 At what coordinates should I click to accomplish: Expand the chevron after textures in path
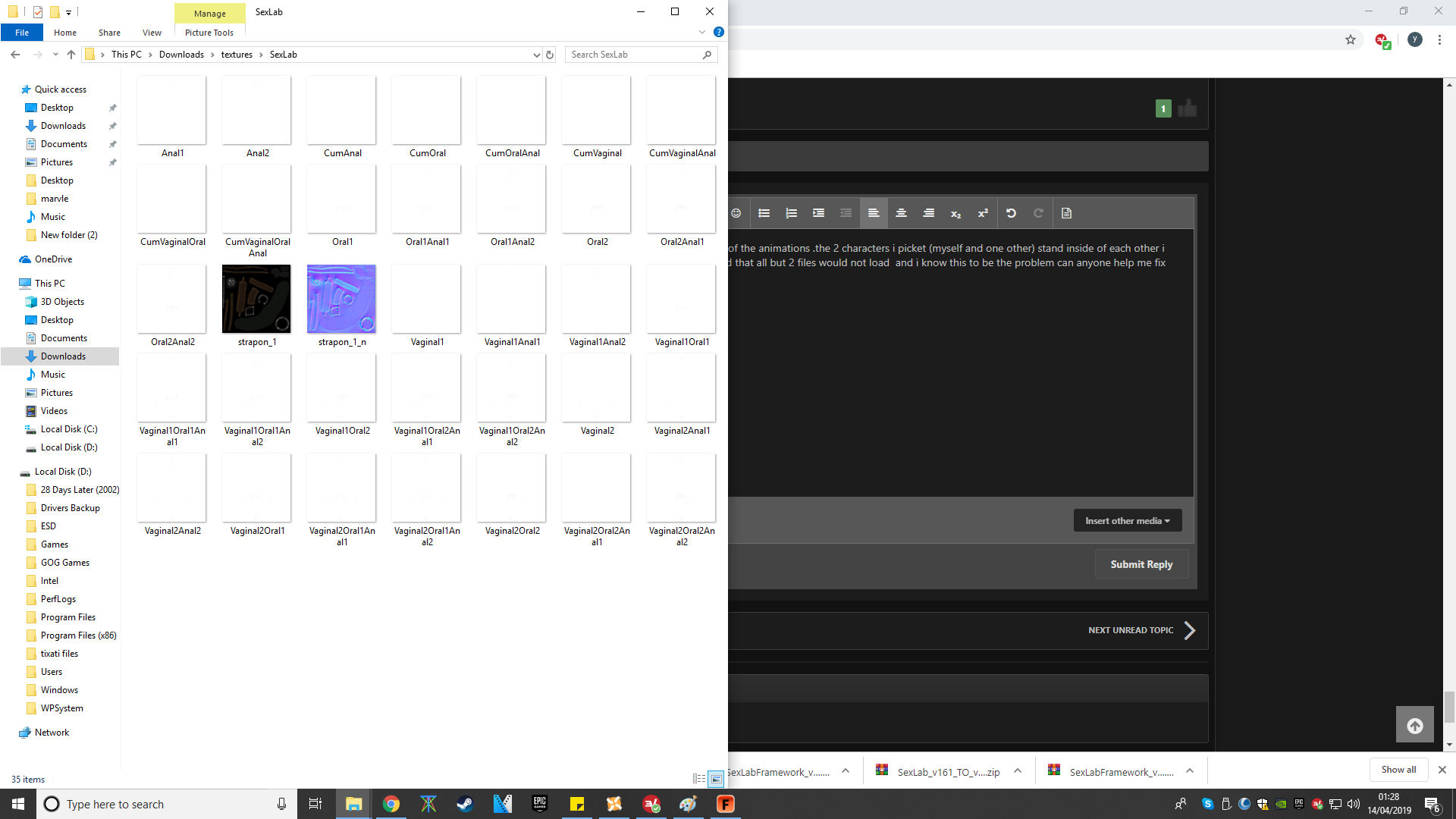[x=262, y=55]
